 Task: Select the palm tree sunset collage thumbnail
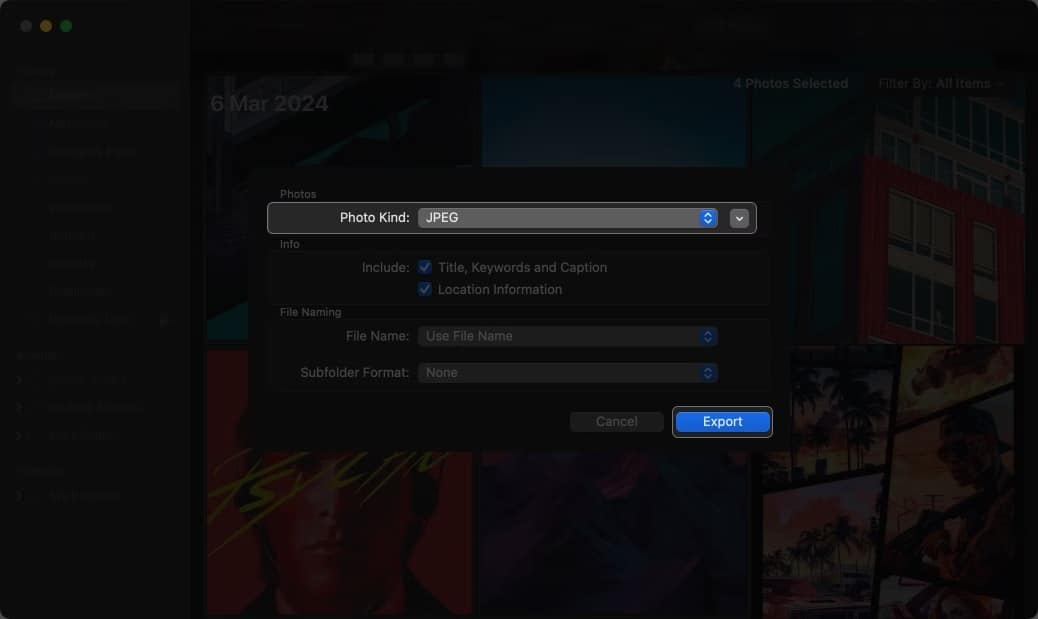(x=887, y=483)
